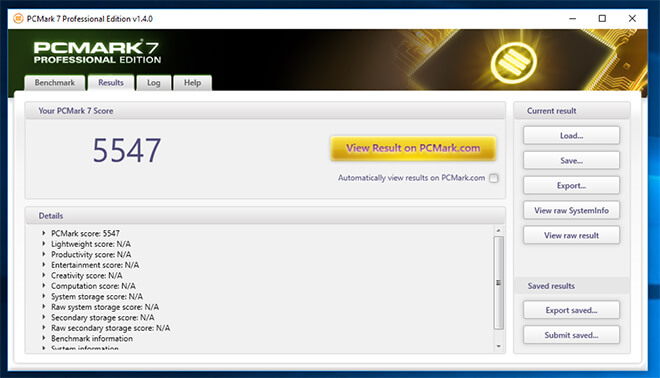Click the PCMark 7 title bar app icon
The width and height of the screenshot is (660, 378).
18,19
